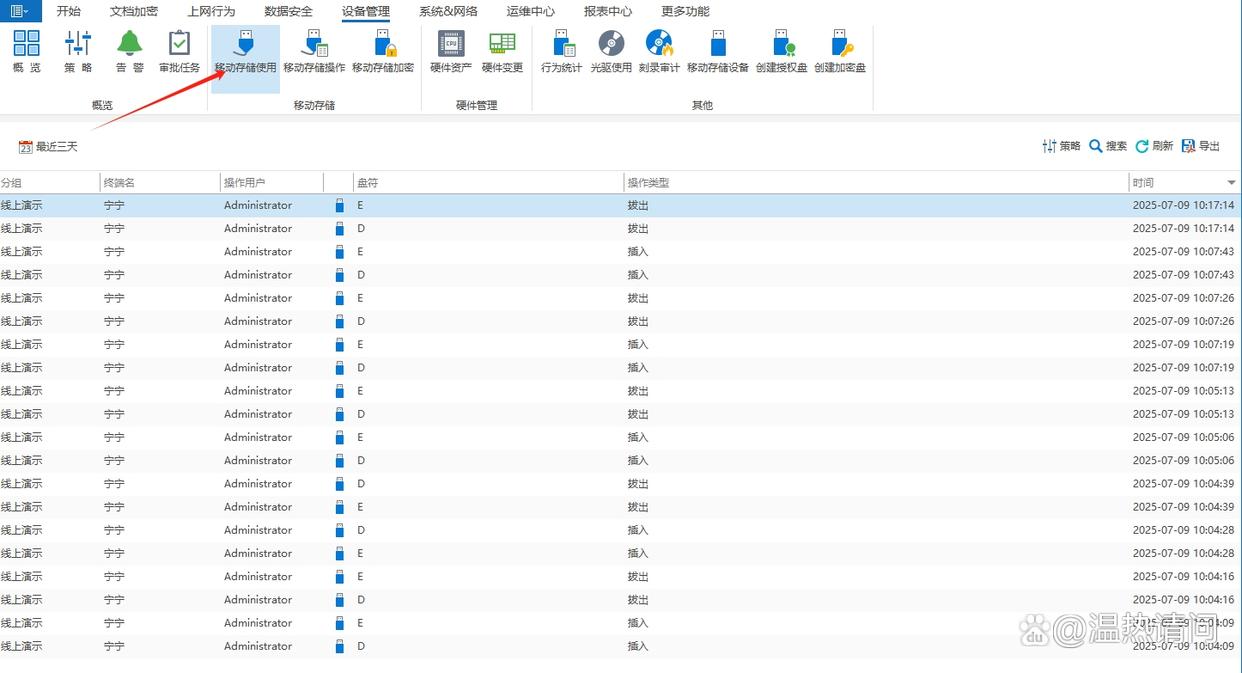Switch to the 报表中心 tab
This screenshot has height=673, width=1242.
(x=608, y=12)
